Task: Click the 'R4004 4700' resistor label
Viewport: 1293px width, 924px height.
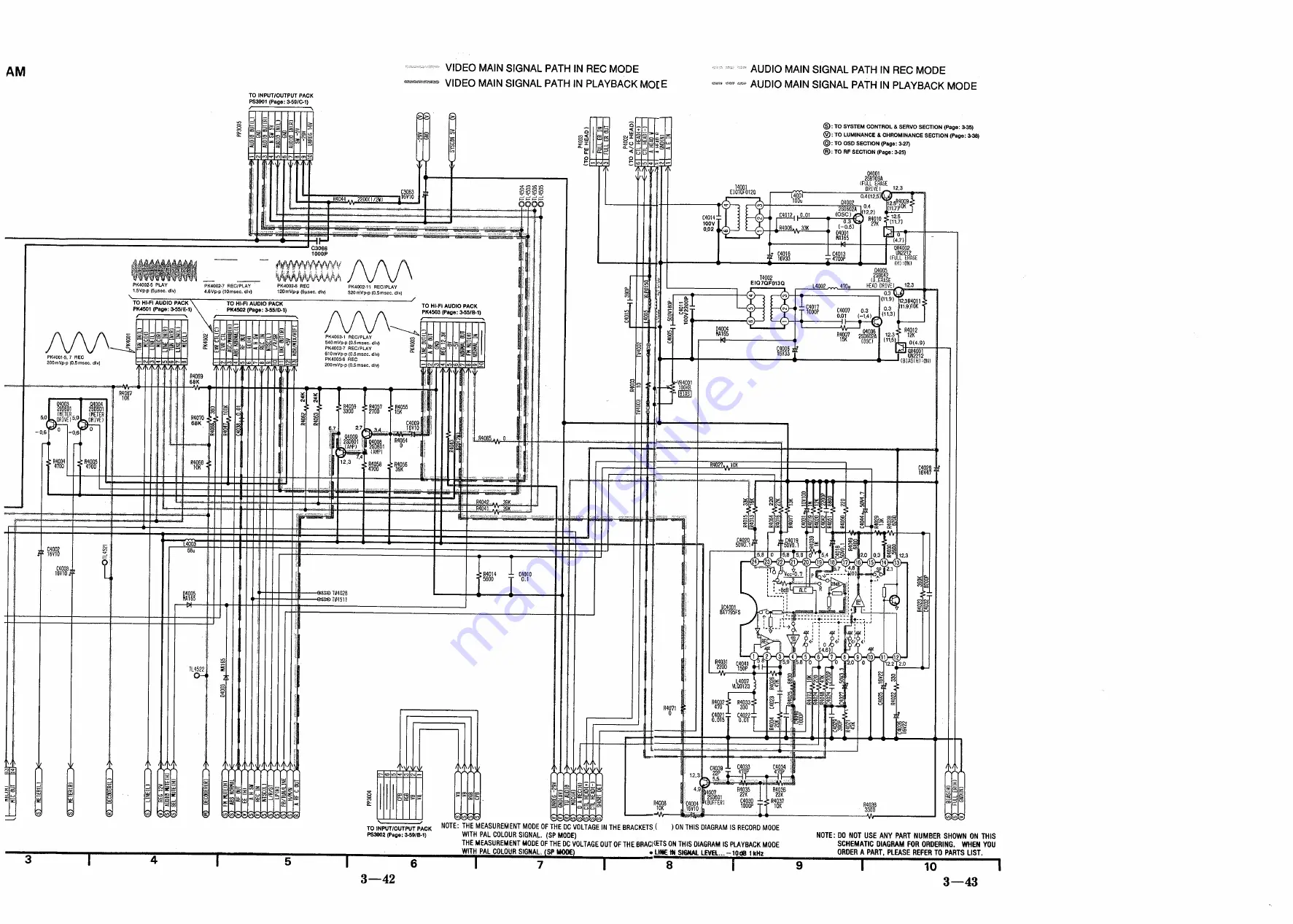Action: [x=58, y=464]
